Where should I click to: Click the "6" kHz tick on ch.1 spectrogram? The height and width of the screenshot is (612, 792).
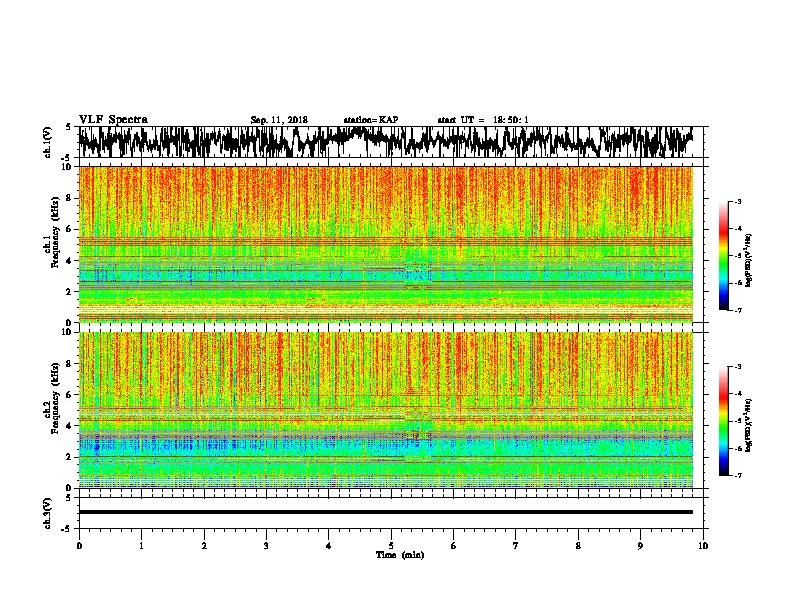pos(70,229)
